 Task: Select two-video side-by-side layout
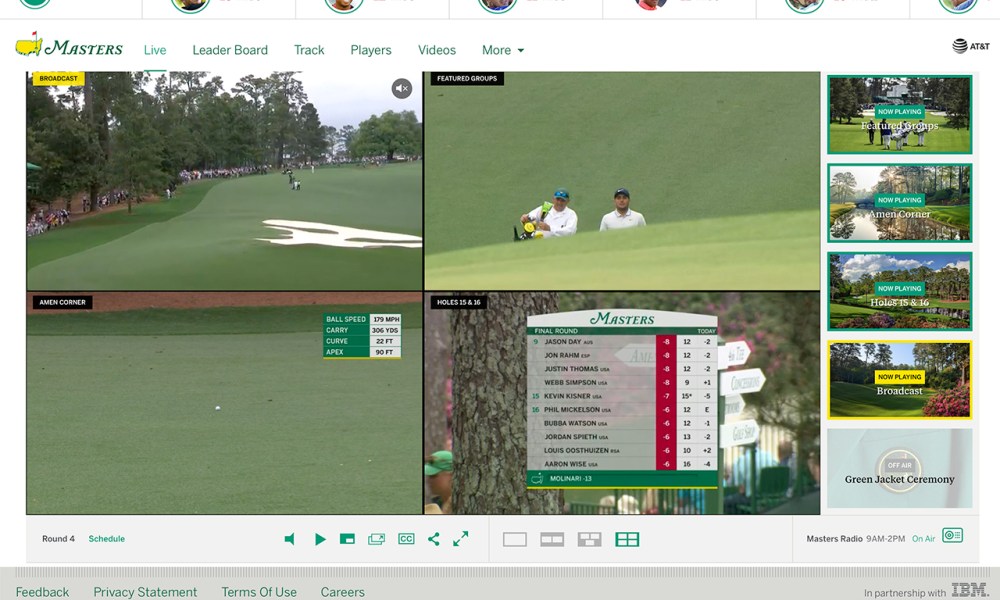pyautogui.click(x=552, y=540)
